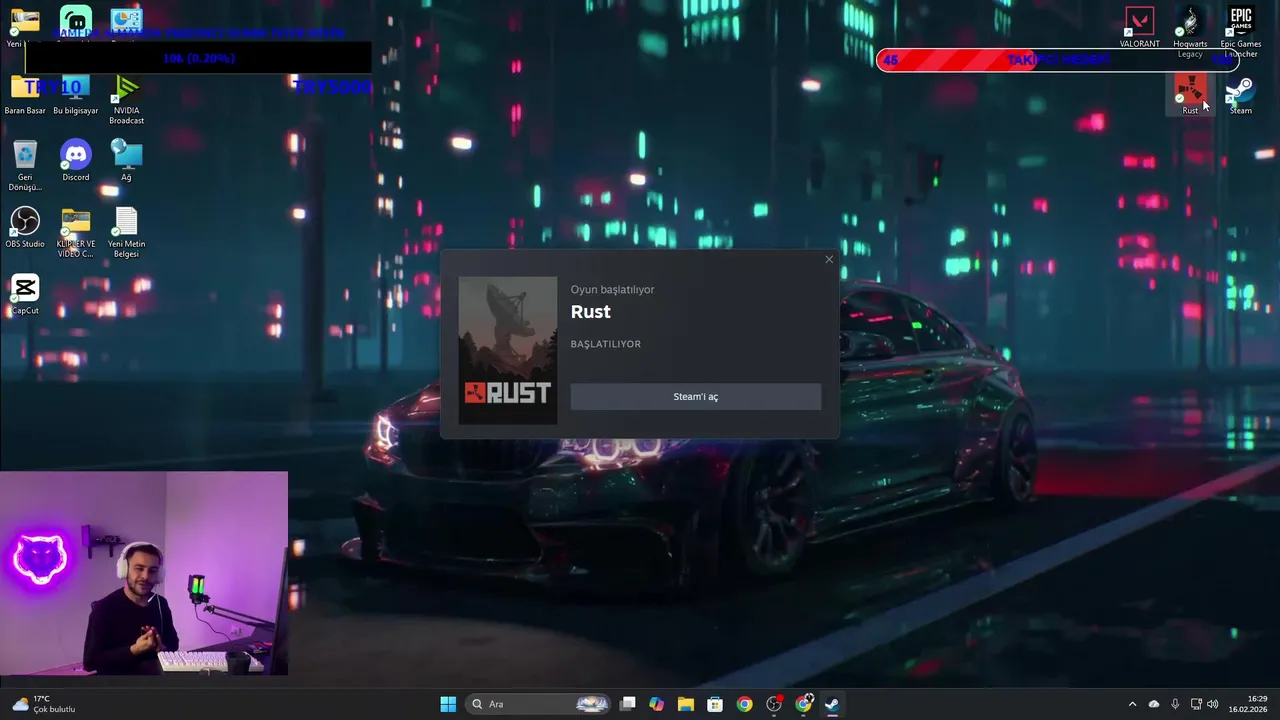Select the Bu bilgisayar desktop icon

click(76, 95)
